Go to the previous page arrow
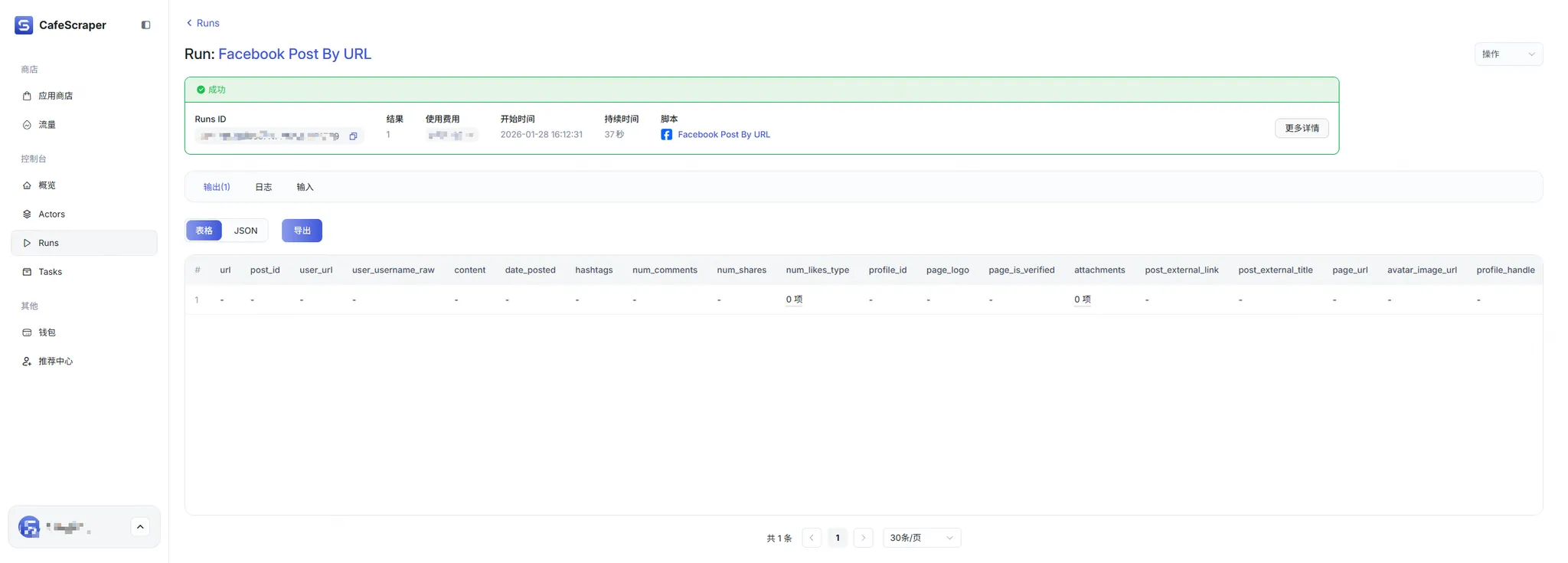 pyautogui.click(x=812, y=538)
